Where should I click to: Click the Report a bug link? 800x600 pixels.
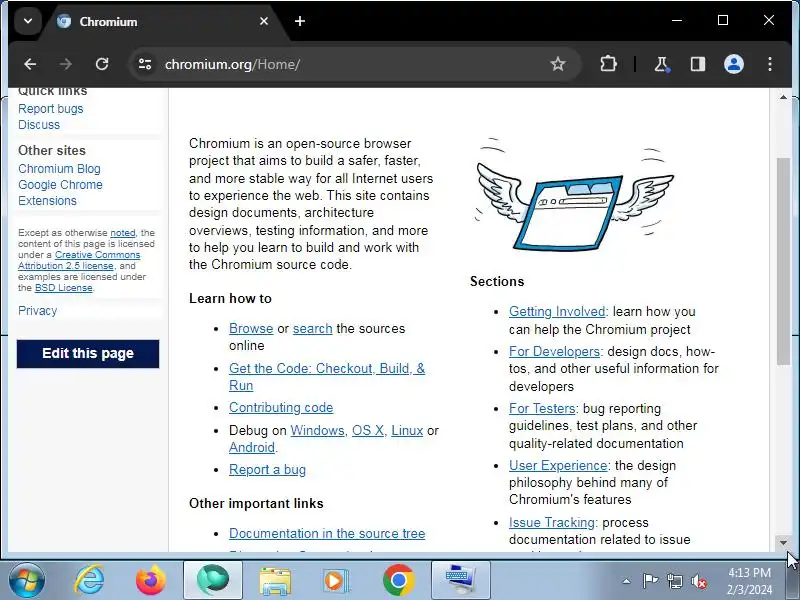click(x=267, y=469)
